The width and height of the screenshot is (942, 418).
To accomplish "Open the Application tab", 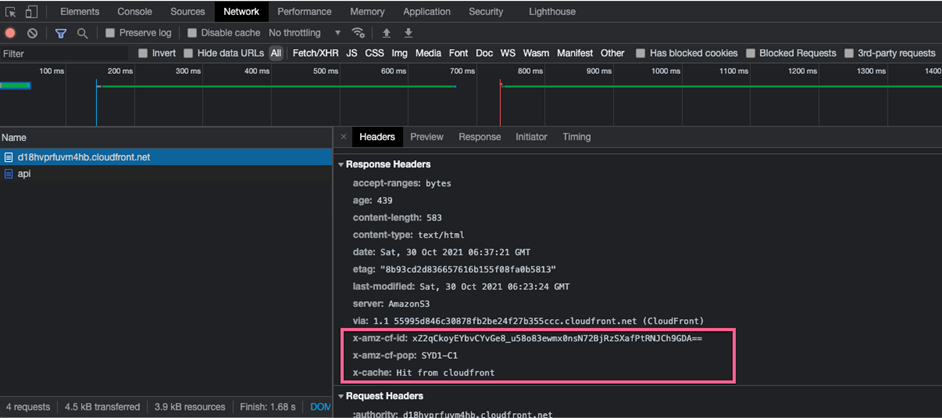I will (x=427, y=11).
